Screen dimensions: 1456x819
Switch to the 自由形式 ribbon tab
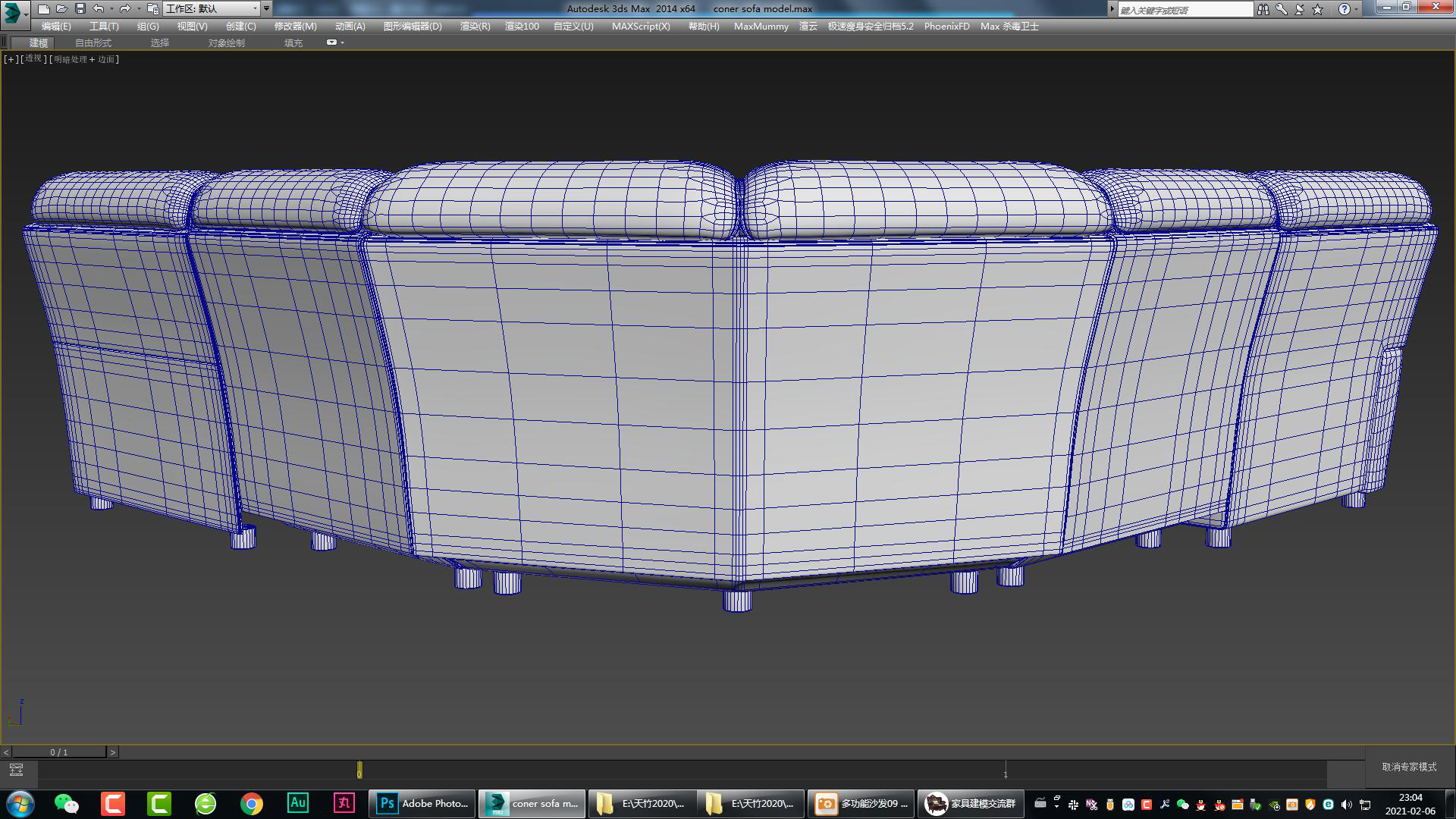[93, 43]
